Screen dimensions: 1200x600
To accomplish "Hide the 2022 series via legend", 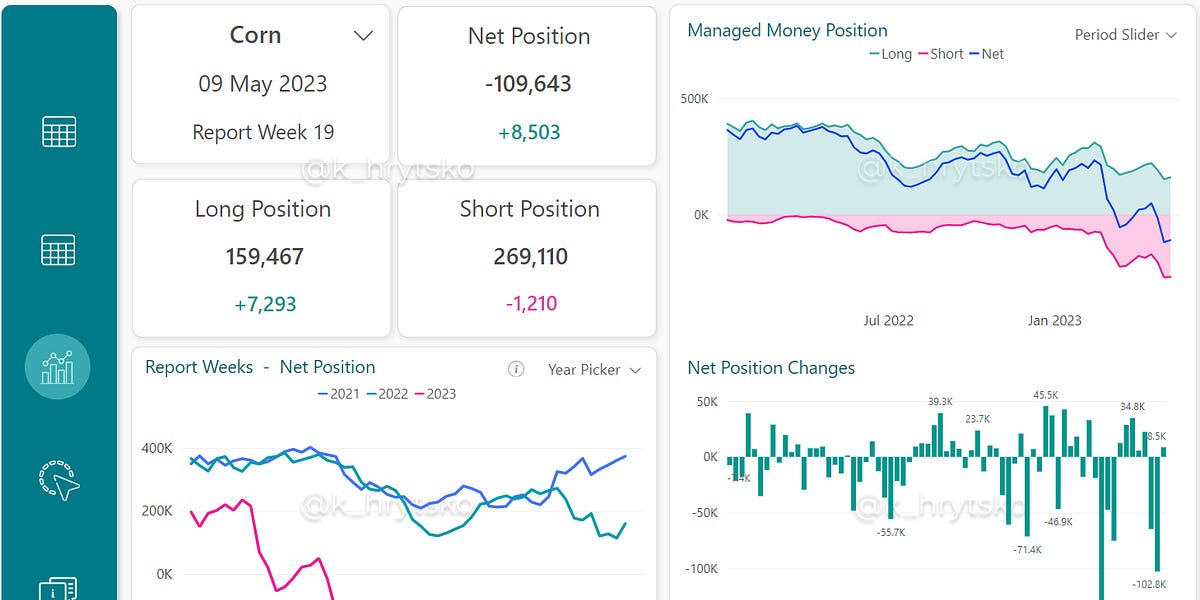I will pos(393,394).
